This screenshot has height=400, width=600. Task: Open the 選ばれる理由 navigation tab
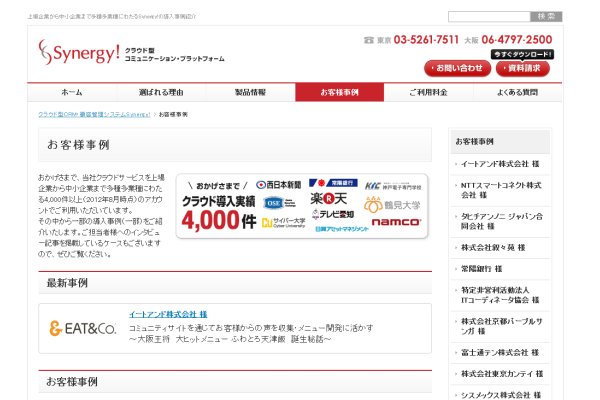(x=161, y=92)
